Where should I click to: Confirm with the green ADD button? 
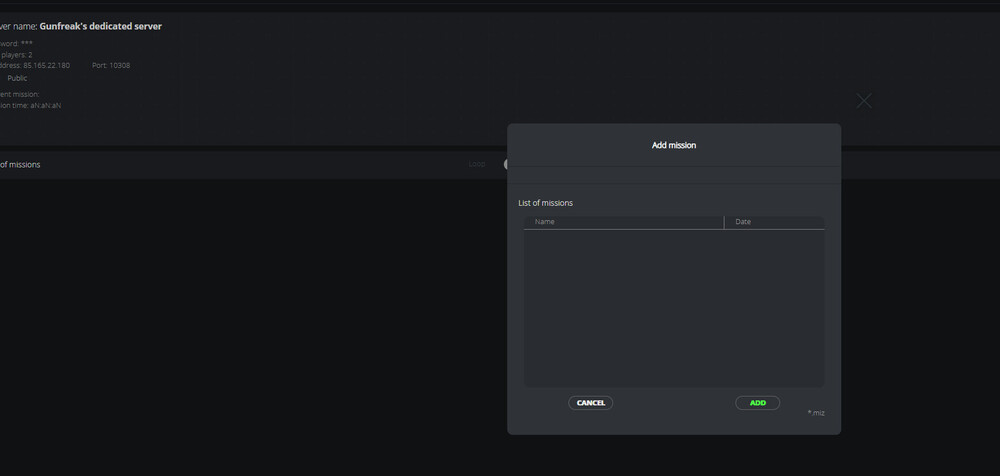tap(758, 403)
